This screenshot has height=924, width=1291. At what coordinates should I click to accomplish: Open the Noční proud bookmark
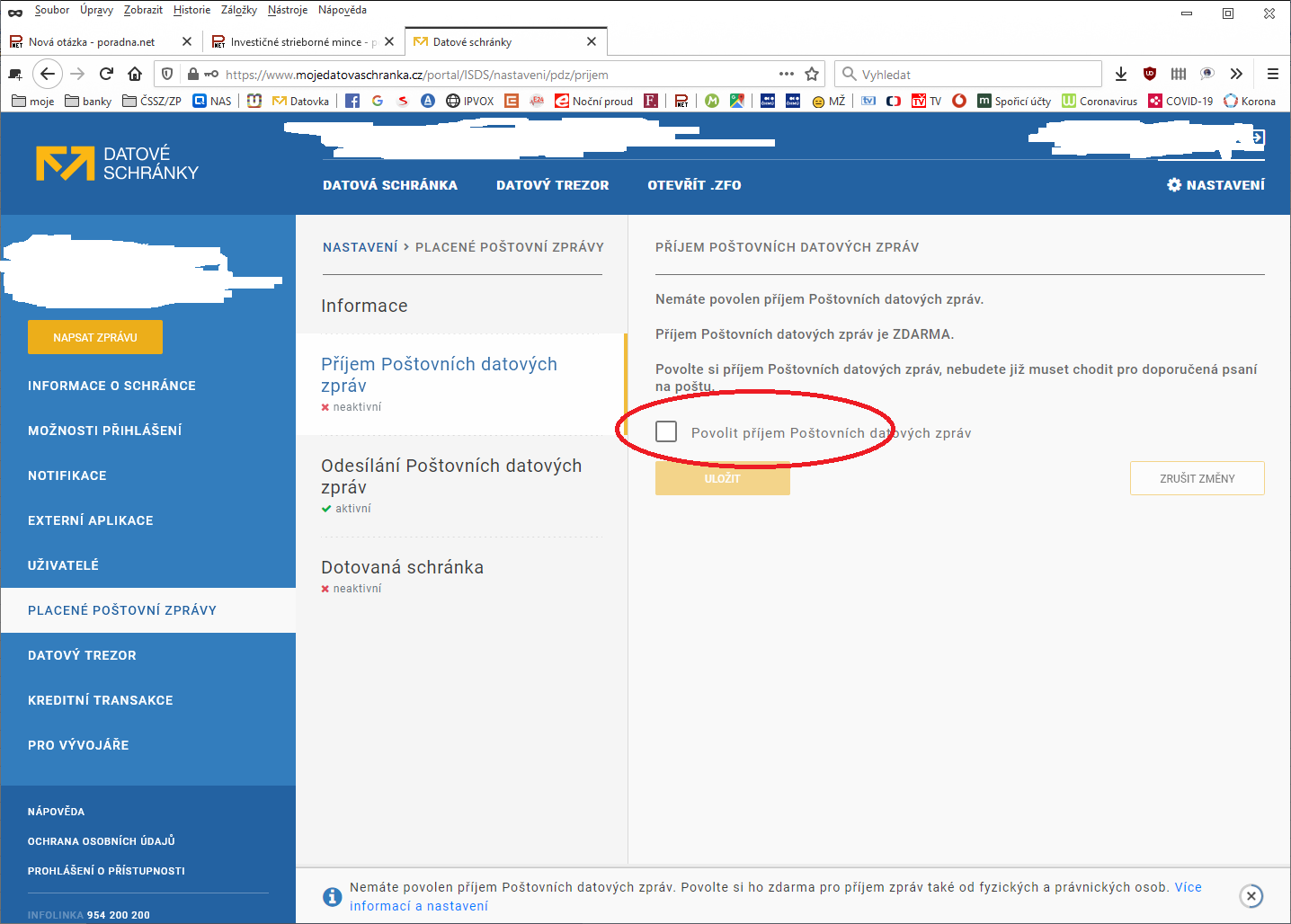(594, 101)
